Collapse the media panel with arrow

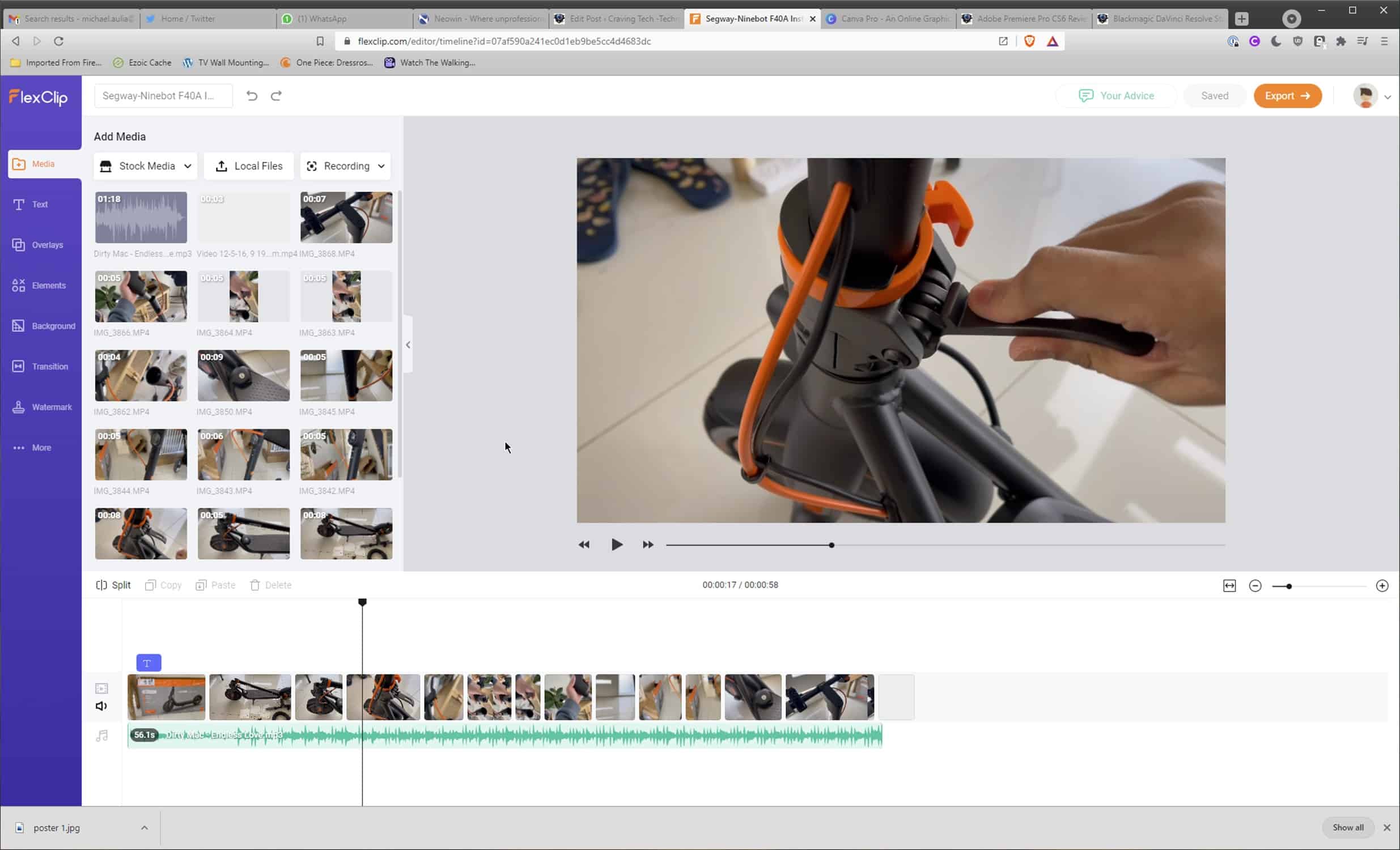(408, 345)
